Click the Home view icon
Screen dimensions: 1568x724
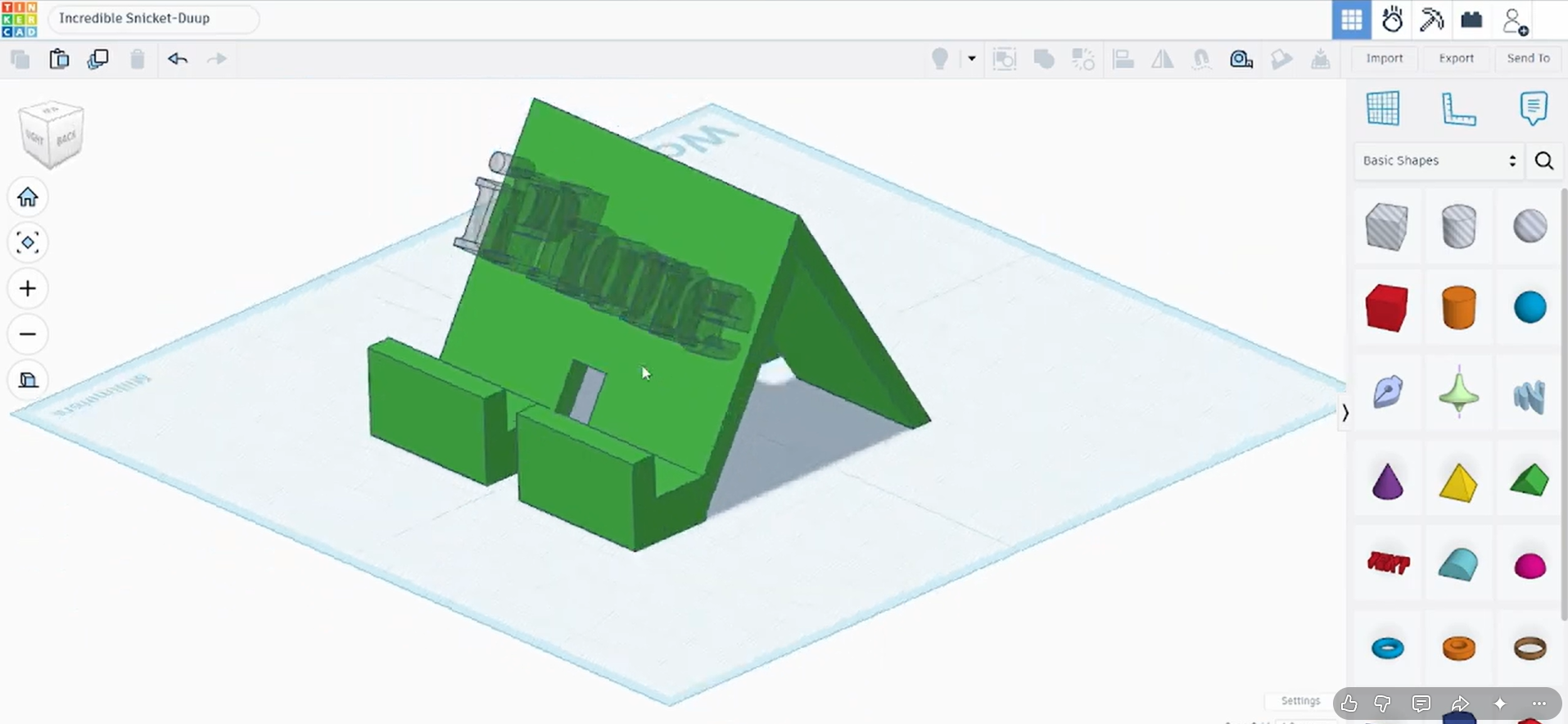coord(27,197)
